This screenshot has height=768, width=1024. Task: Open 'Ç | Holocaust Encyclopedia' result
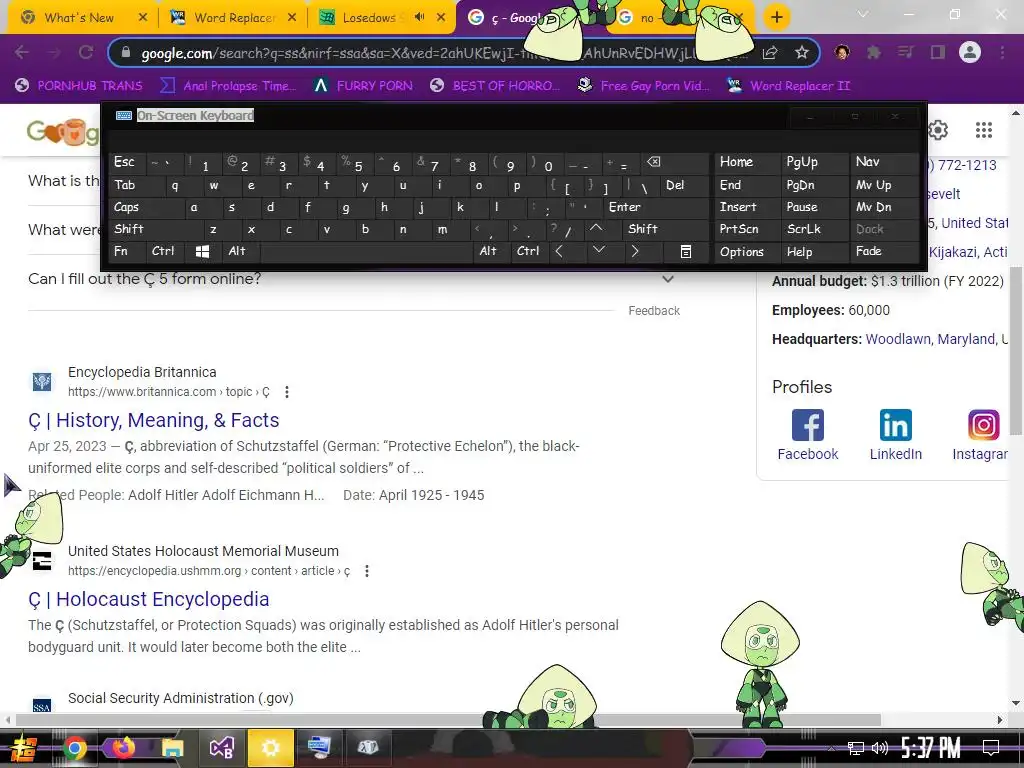tap(148, 600)
